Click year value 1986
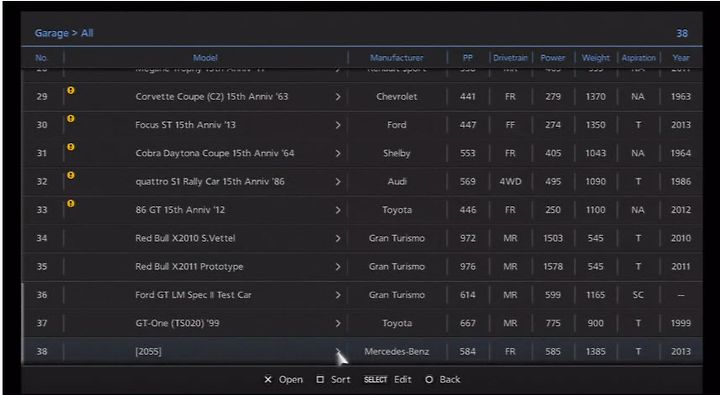Viewport: 720px width, 395px height. pos(681,182)
